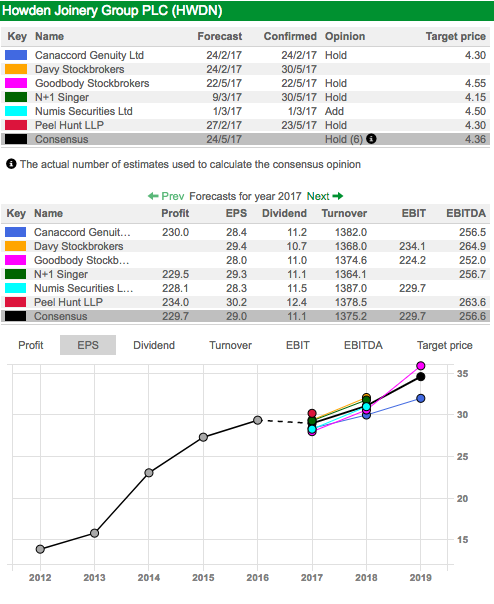Click the Turnover column header in forecasts table
The height and width of the screenshot is (604, 494).
tap(344, 213)
